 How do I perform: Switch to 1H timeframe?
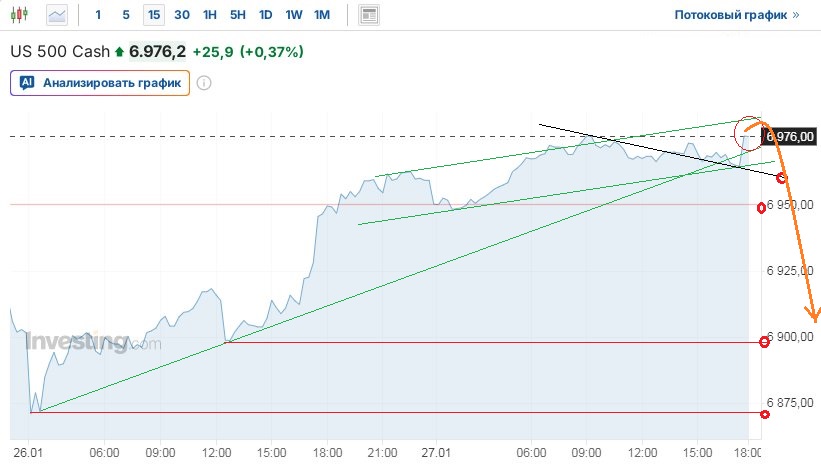[209, 15]
